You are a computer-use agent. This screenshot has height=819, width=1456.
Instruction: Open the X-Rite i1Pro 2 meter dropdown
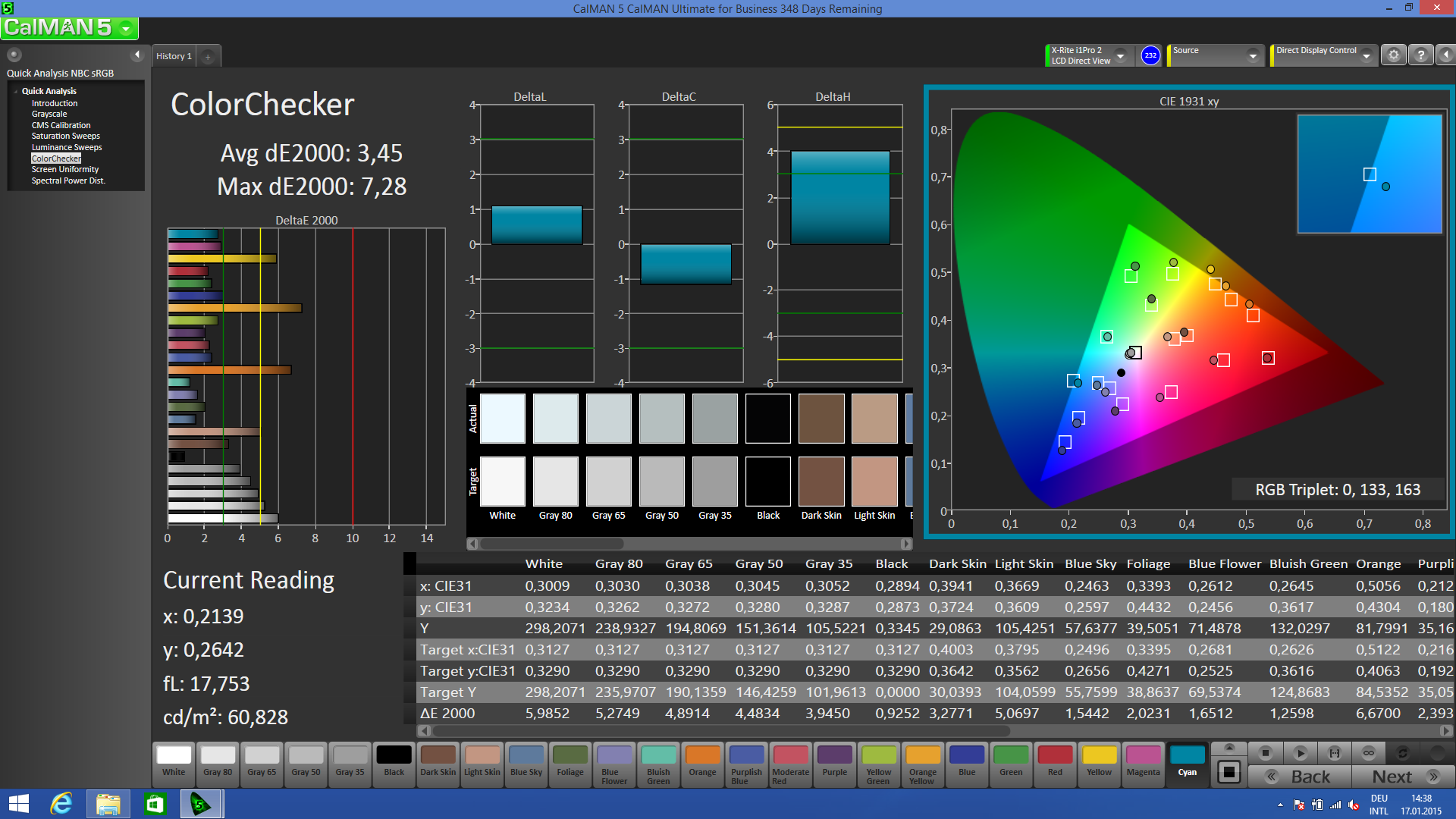pyautogui.click(x=1120, y=56)
